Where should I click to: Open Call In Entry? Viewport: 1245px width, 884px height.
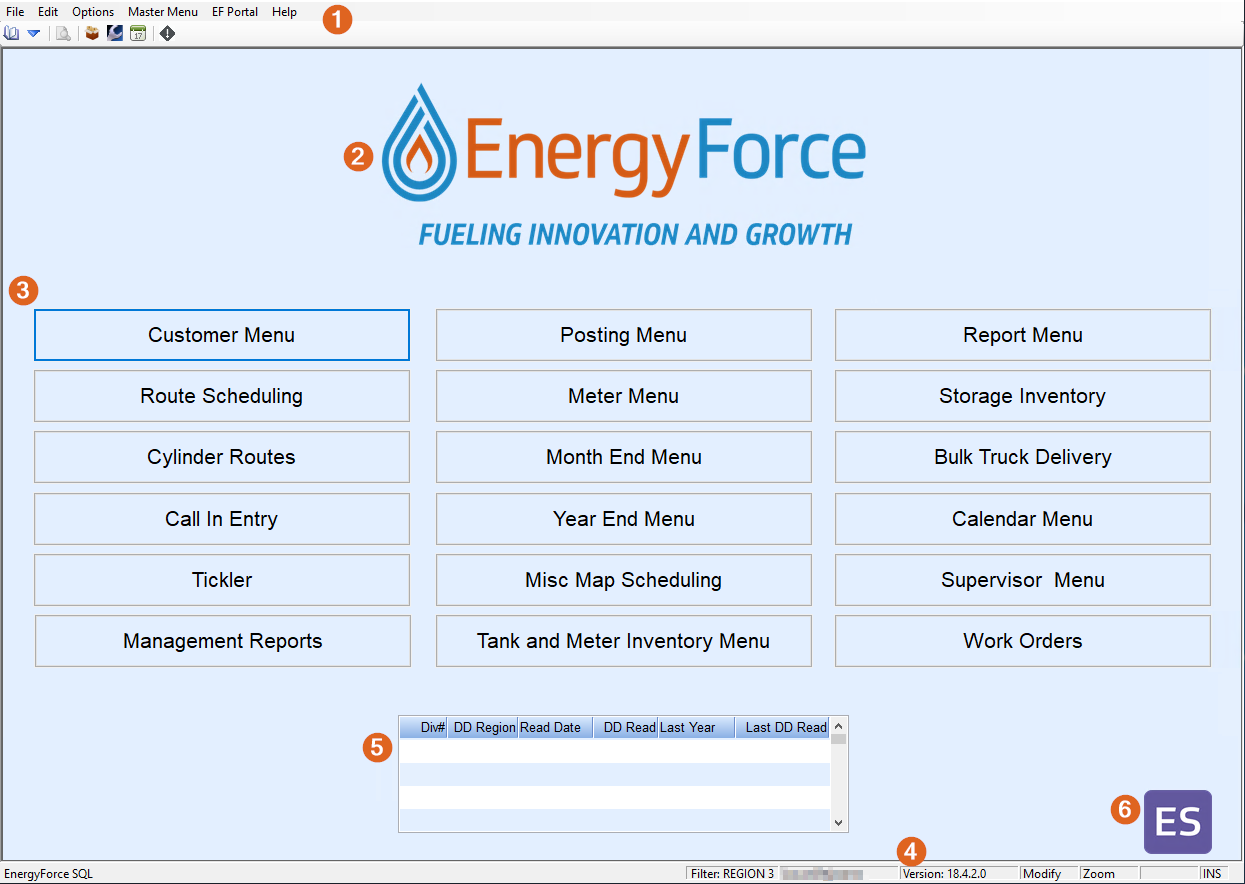pyautogui.click(x=222, y=519)
